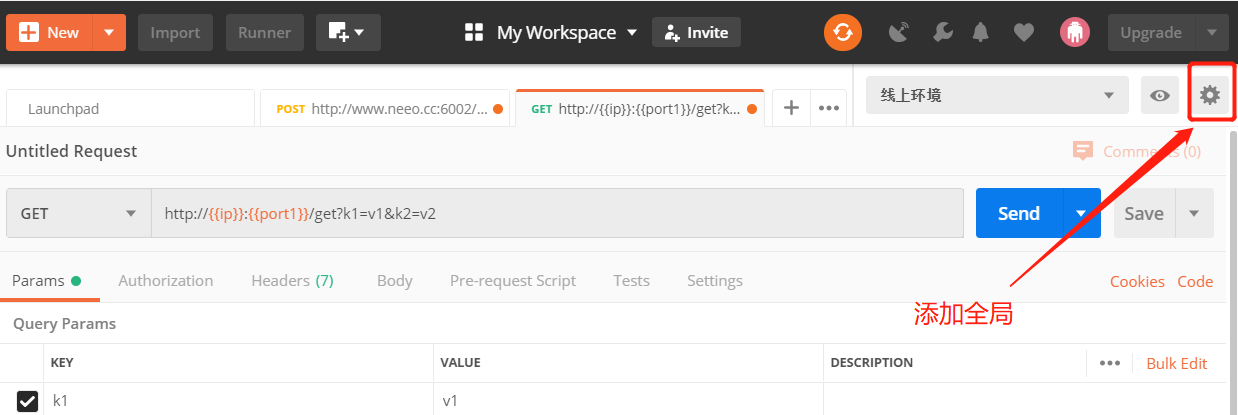Open the My Workspace switcher dropdown
The width and height of the screenshot is (1238, 415).
point(551,32)
